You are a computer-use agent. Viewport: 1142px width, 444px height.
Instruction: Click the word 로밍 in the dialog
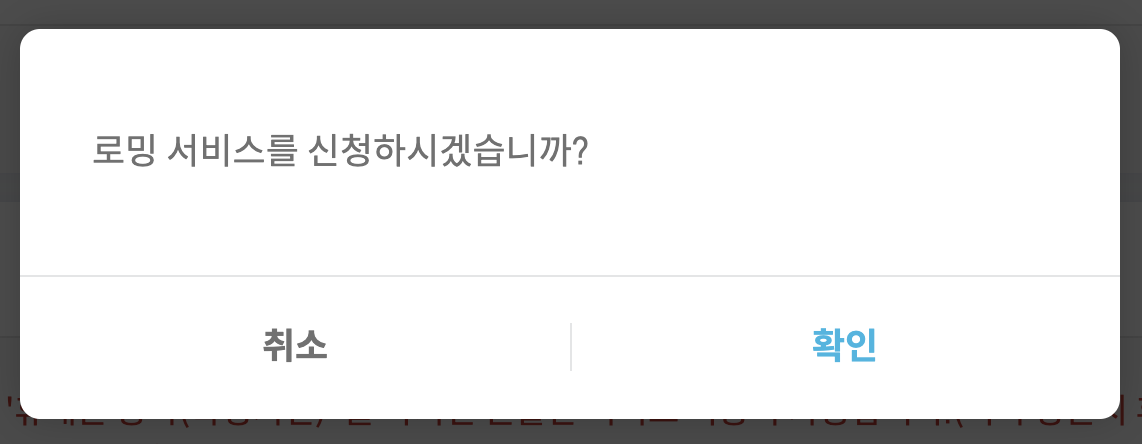tap(123, 151)
